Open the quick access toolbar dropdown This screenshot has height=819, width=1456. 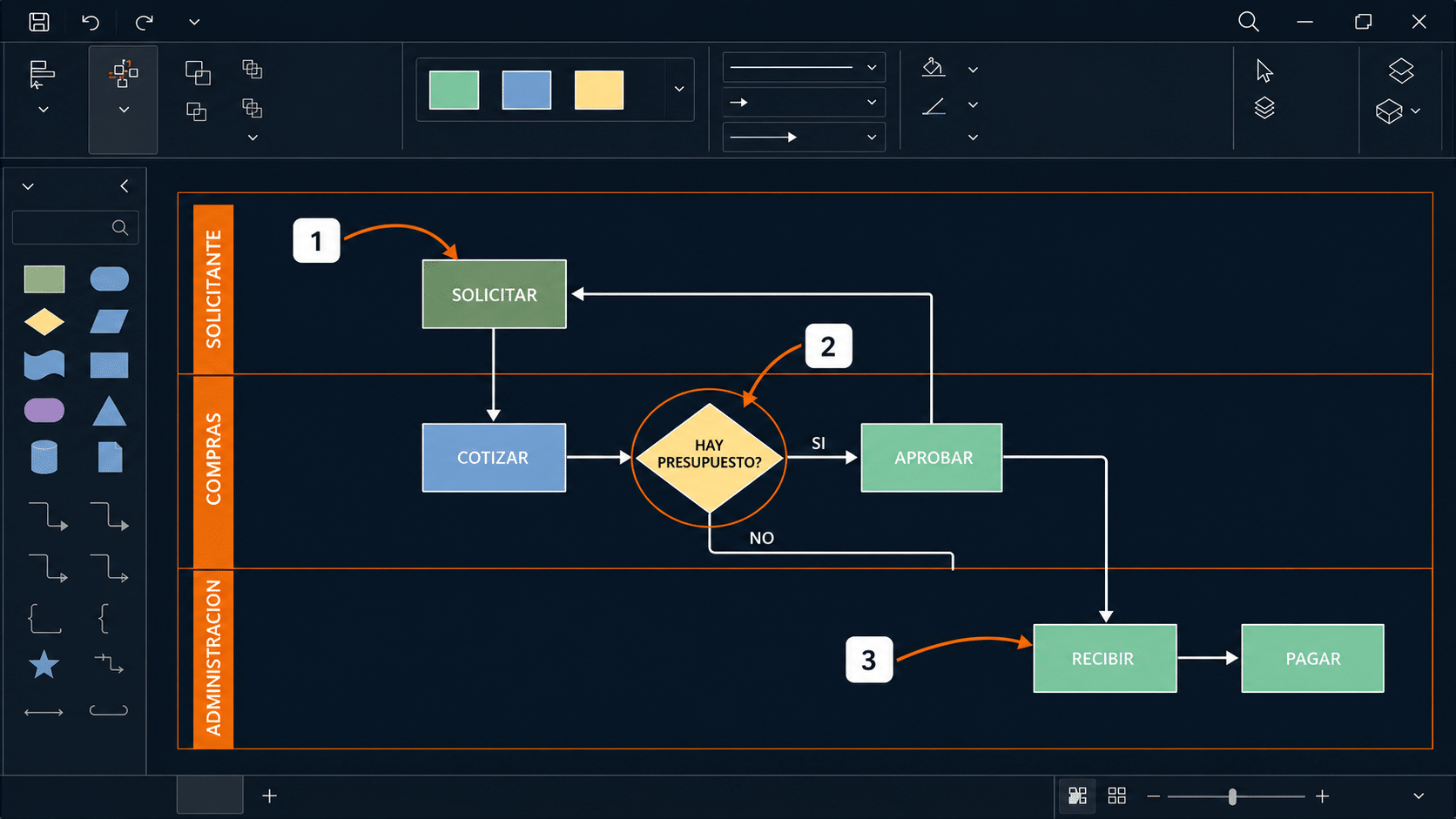point(194,22)
